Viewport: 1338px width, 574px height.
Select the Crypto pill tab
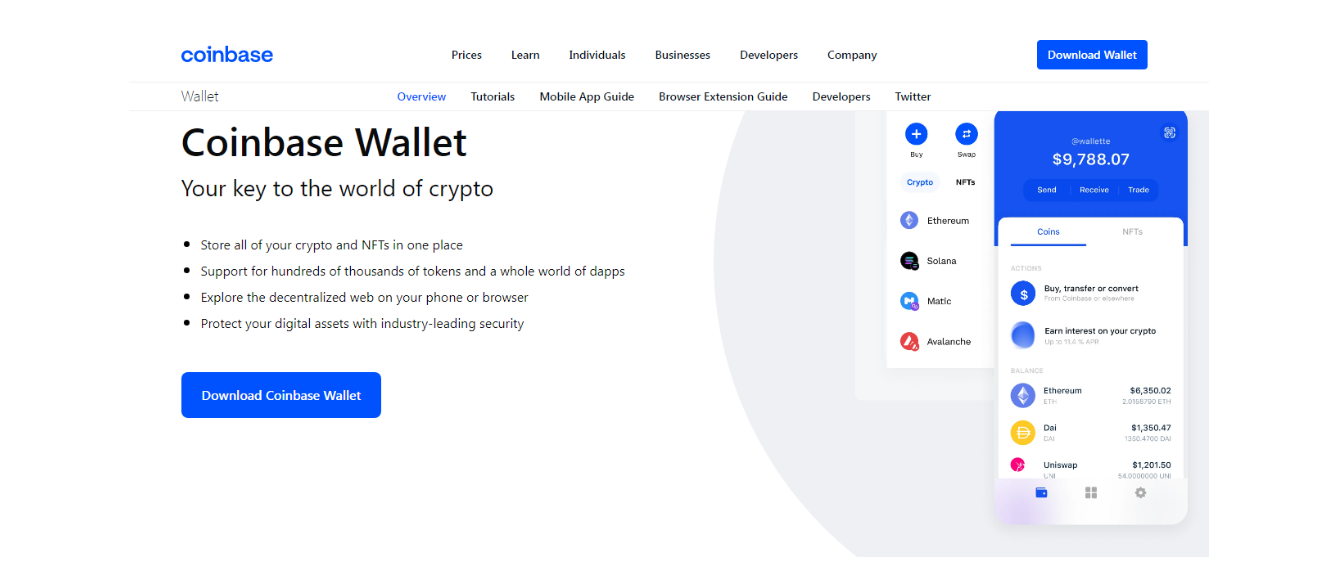coord(920,182)
